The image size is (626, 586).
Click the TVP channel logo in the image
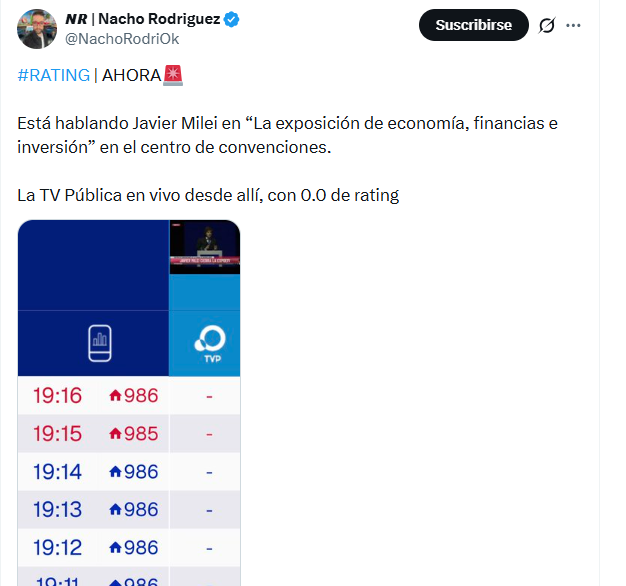pos(210,342)
